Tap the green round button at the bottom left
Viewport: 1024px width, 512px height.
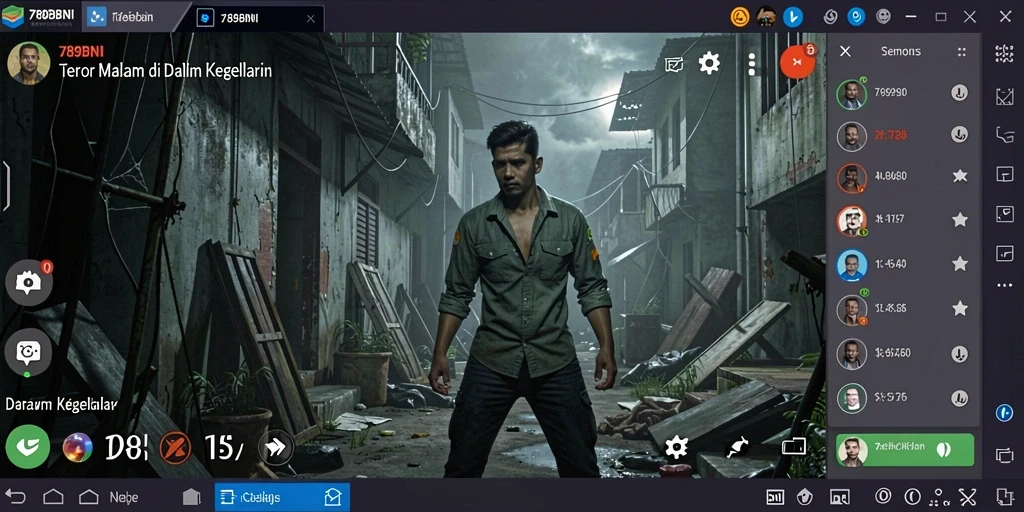[x=27, y=447]
